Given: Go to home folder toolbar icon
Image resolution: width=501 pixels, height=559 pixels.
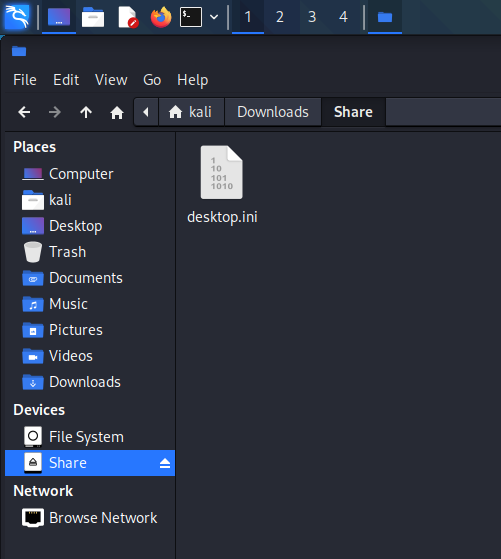Looking at the screenshot, I should [117, 113].
